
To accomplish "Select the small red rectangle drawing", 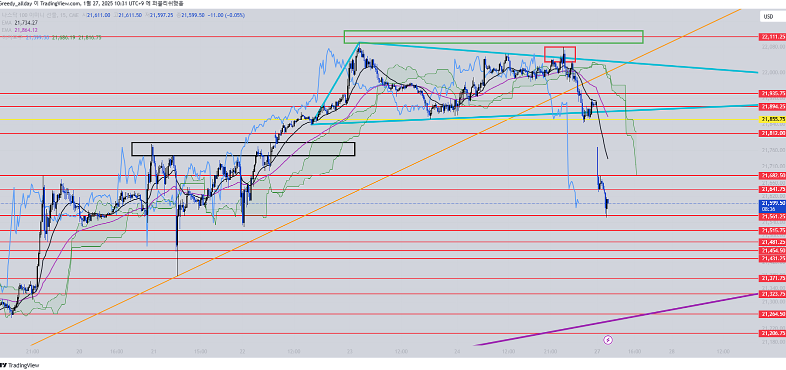I will 560,54.
